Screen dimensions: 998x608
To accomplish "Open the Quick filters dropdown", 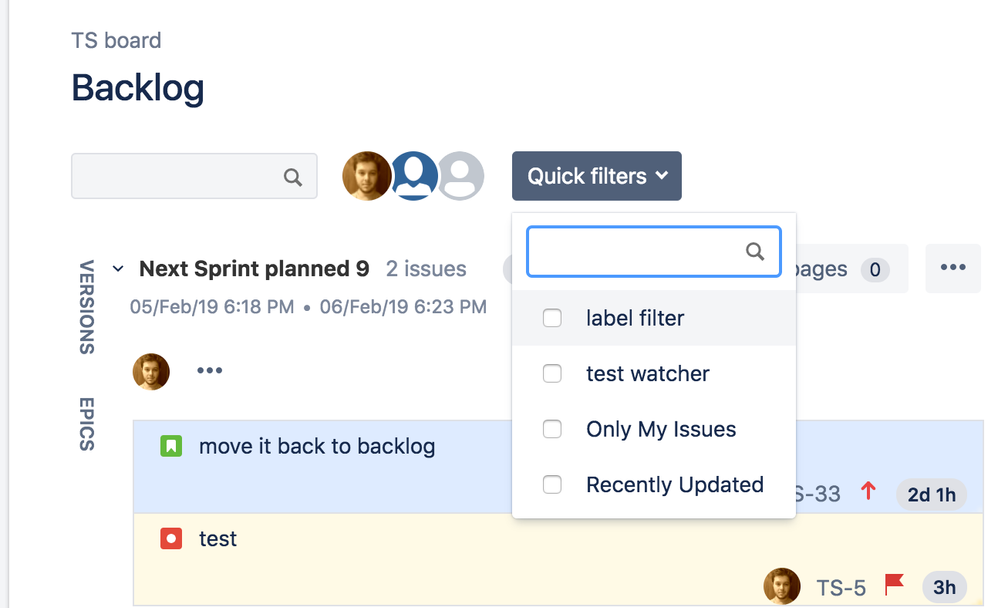I will tap(596, 175).
